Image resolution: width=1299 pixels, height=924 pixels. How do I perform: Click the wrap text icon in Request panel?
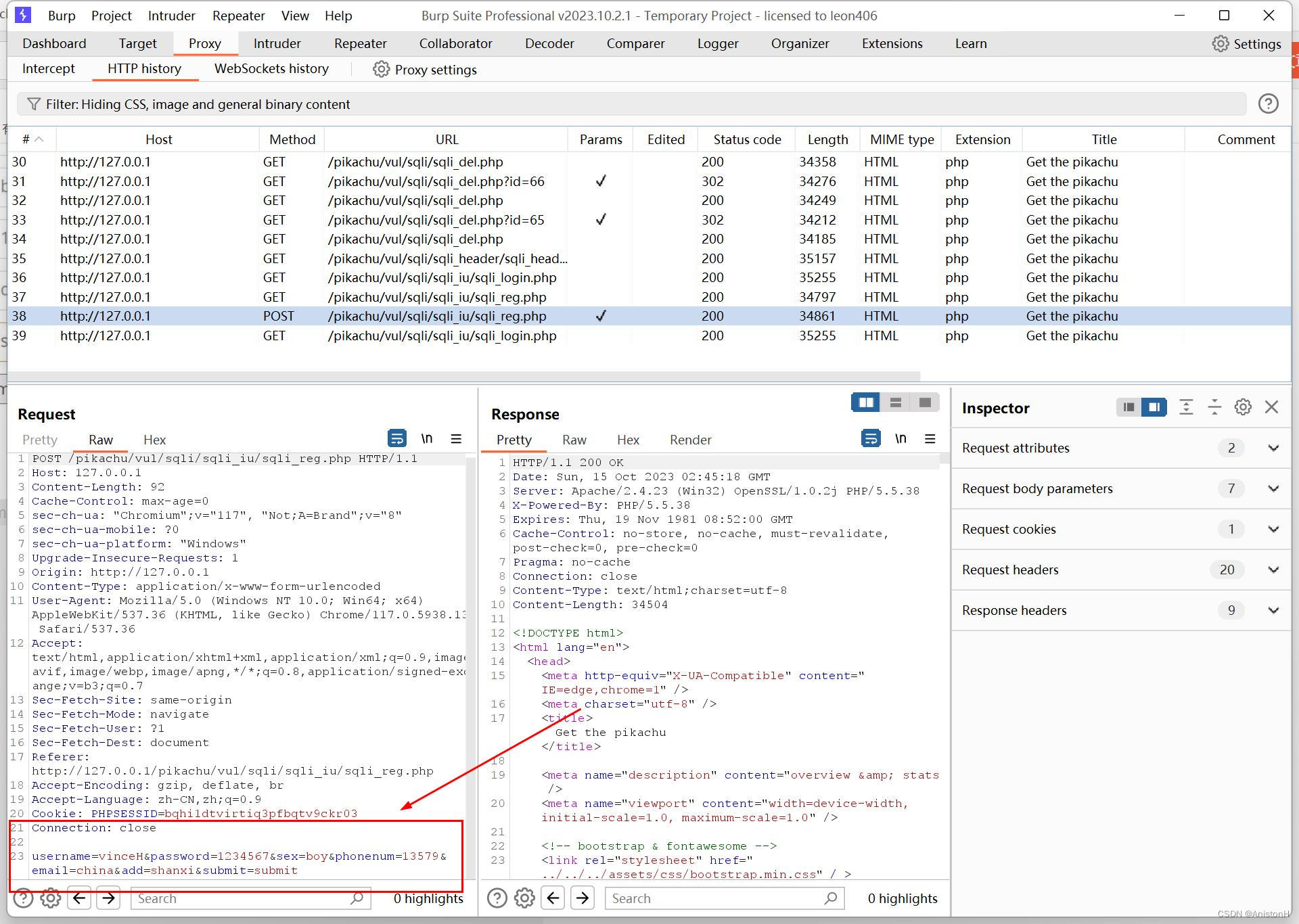tap(397, 439)
